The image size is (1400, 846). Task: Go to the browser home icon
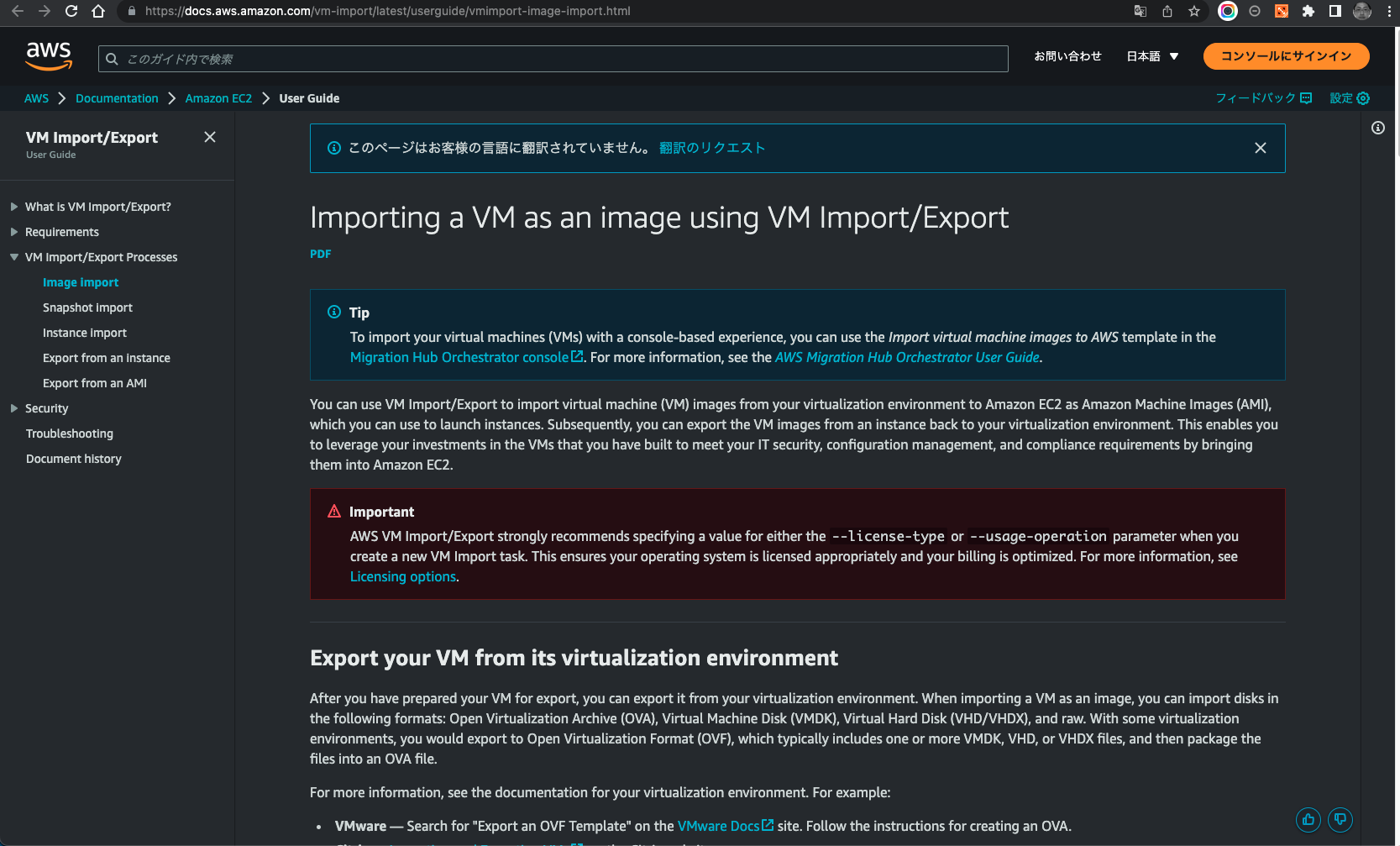coord(98,11)
